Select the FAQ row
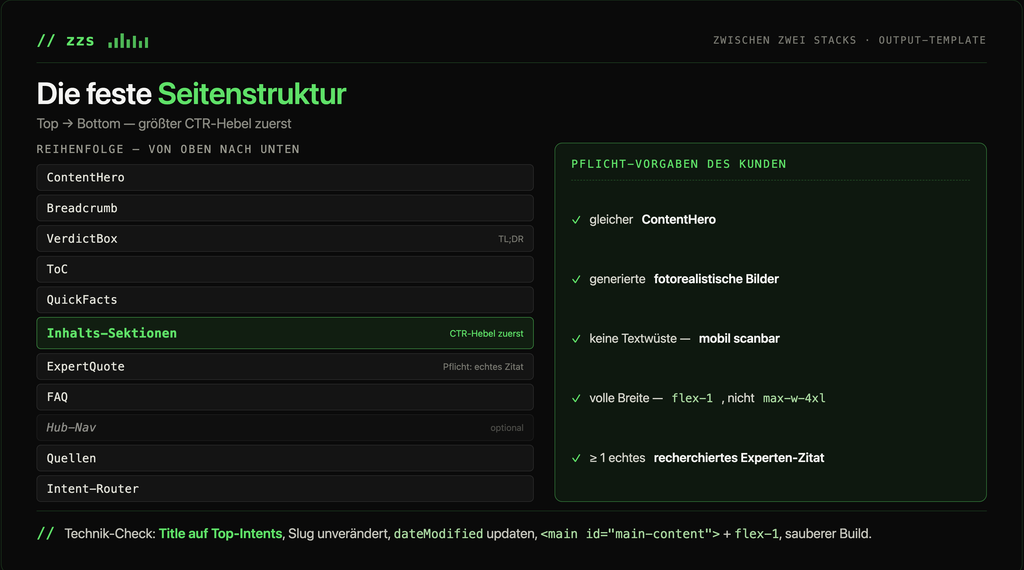 [x=285, y=397]
